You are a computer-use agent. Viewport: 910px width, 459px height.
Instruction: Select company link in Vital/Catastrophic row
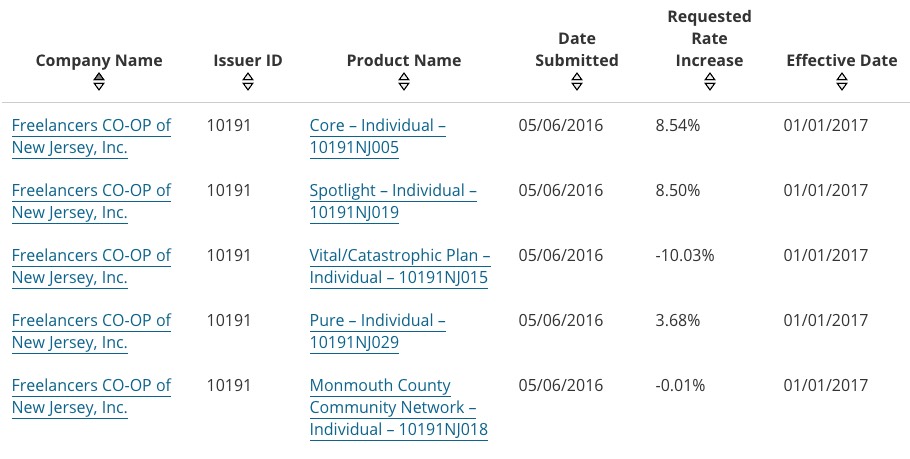pyautogui.click(x=91, y=267)
